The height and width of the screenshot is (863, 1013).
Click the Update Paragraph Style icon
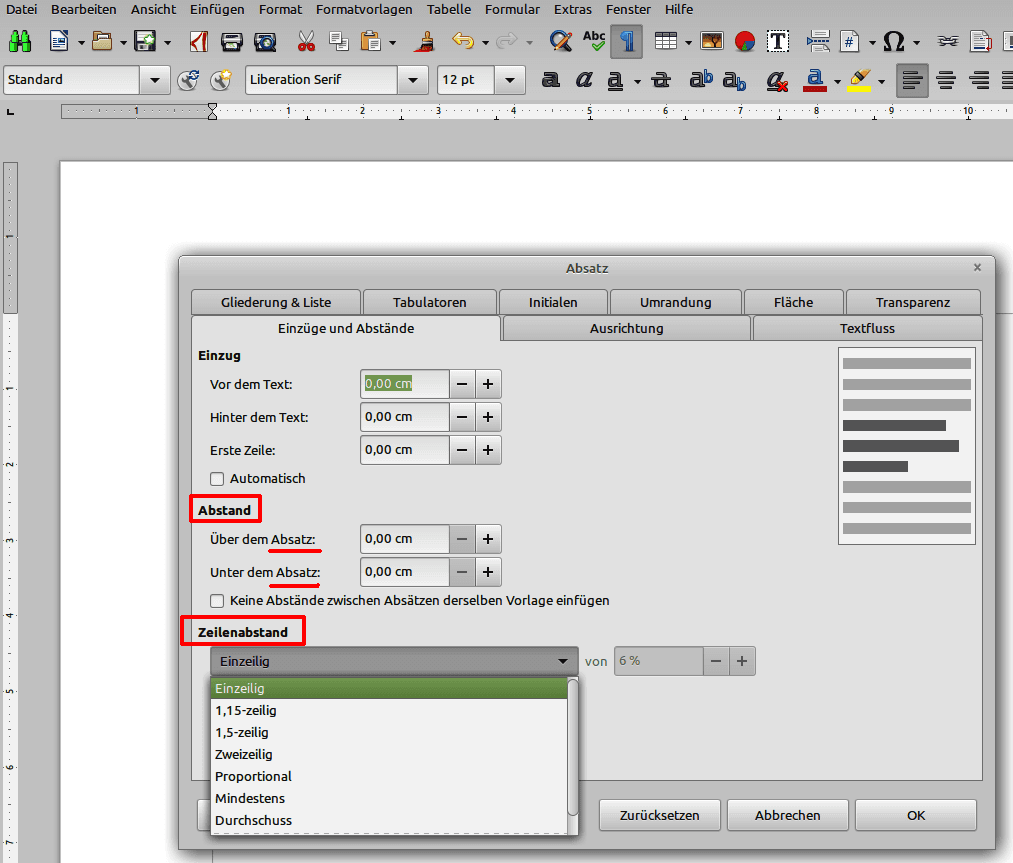coord(188,80)
